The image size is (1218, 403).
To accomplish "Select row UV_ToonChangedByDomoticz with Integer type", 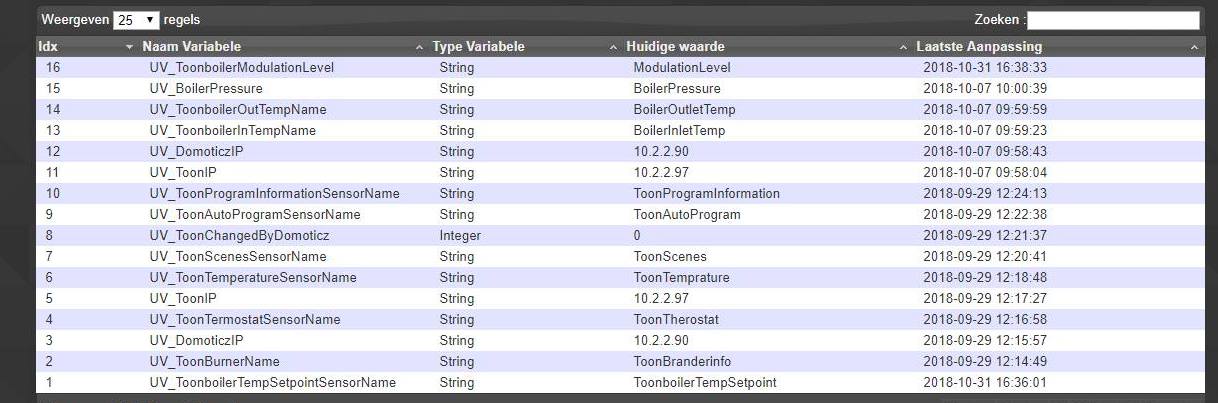I will pos(239,236).
